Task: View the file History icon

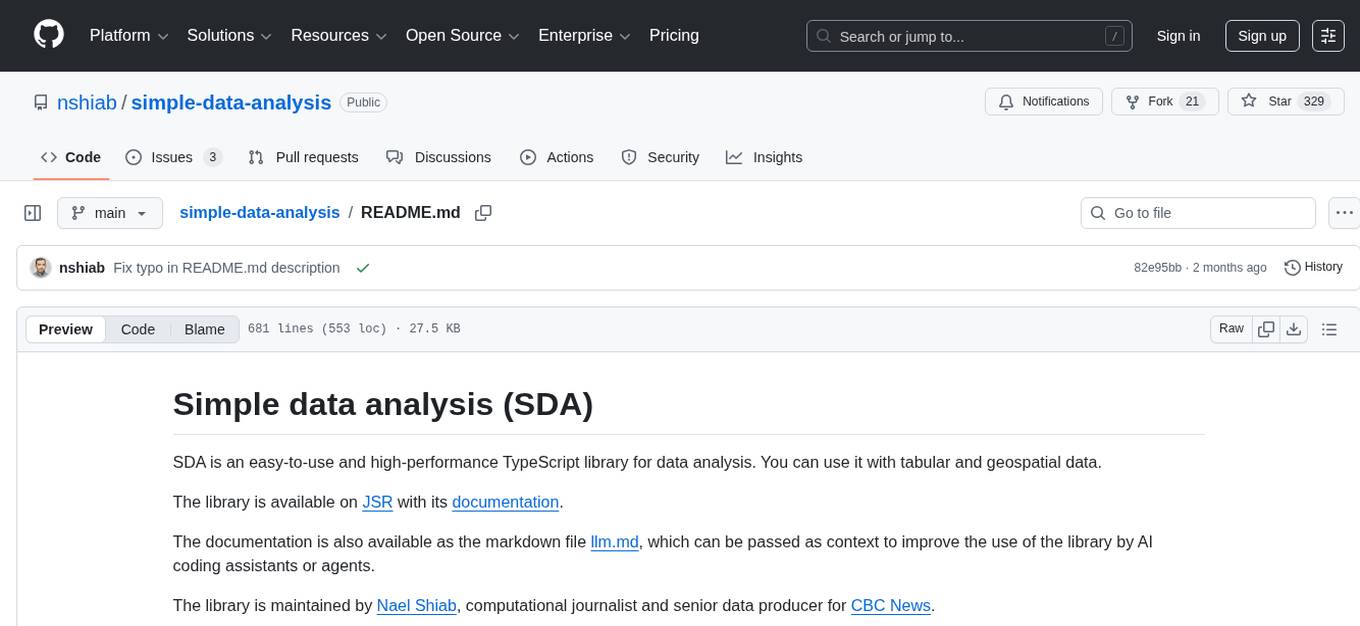Action: click(x=1291, y=267)
